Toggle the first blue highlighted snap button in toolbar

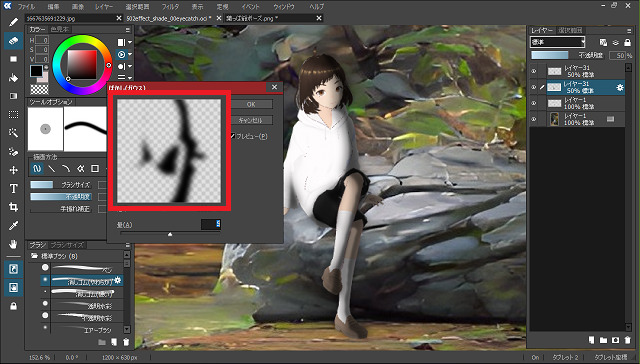coord(13,269)
